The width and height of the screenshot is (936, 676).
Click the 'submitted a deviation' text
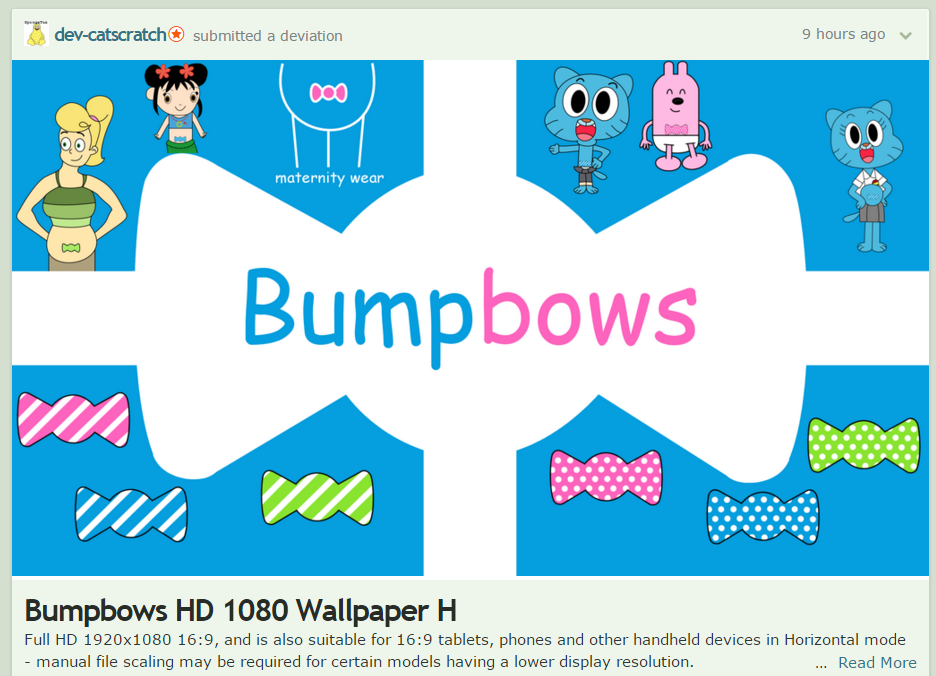pyautogui.click(x=267, y=36)
